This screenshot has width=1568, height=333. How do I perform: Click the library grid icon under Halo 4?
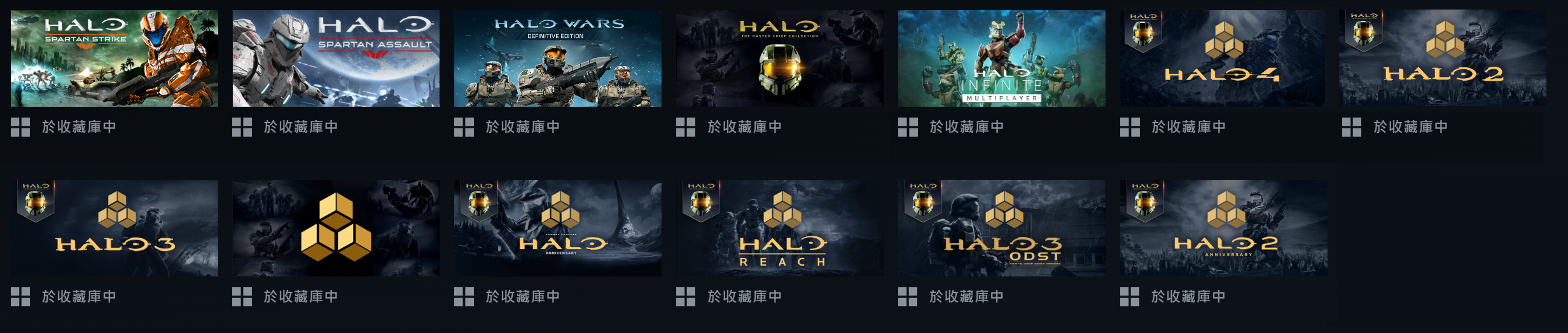coord(1130,127)
